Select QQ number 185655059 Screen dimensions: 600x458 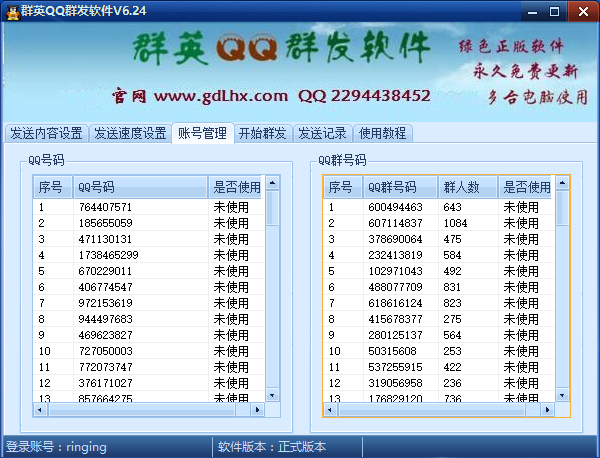pos(106,223)
